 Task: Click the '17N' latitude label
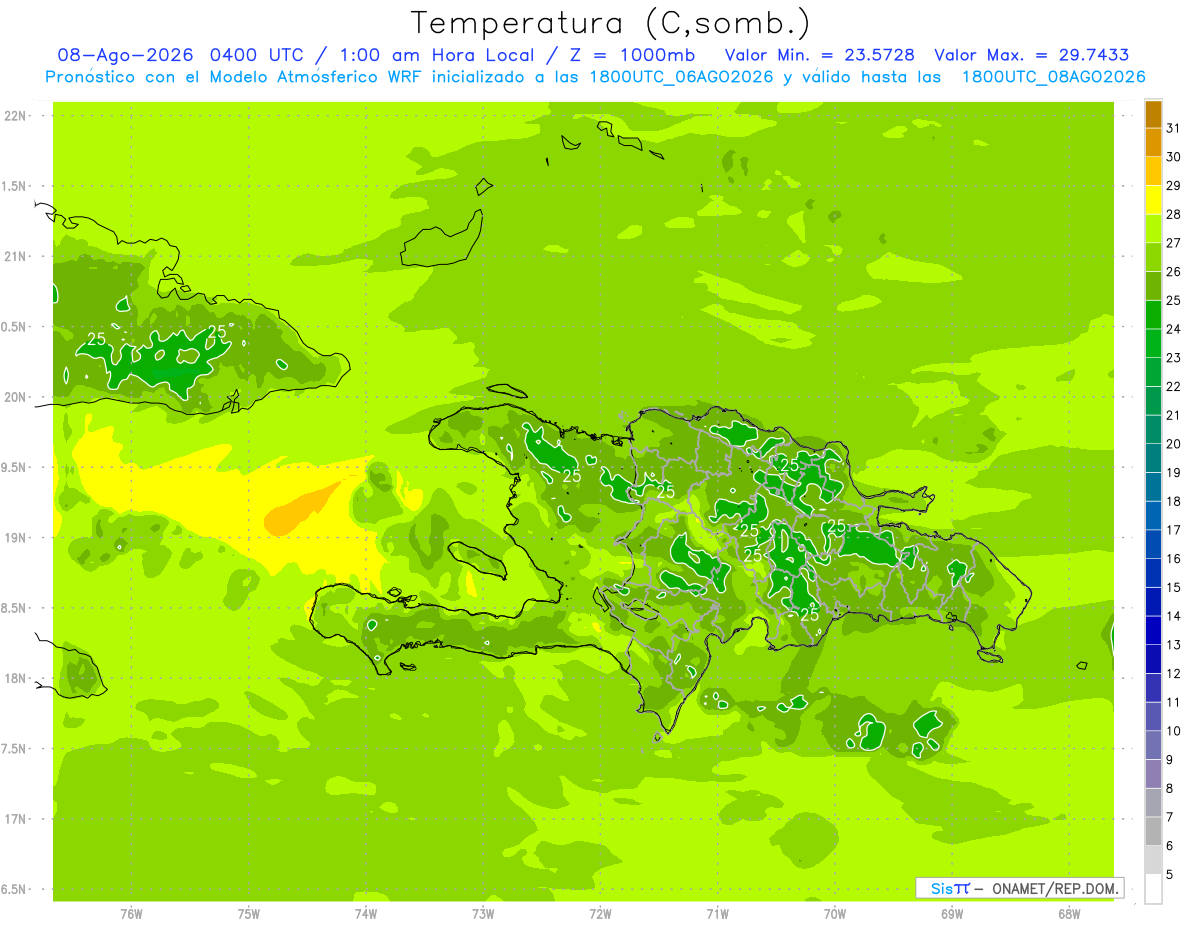click(15, 819)
